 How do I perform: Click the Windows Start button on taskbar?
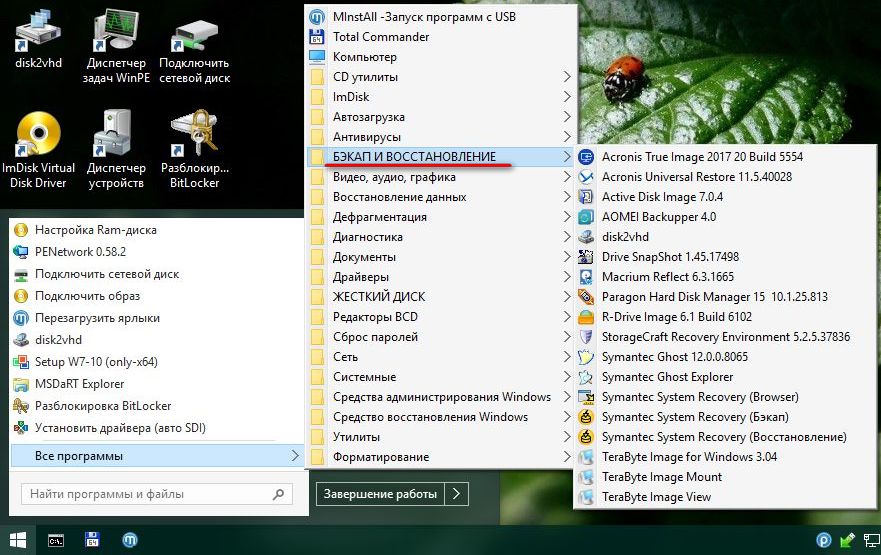(x=17, y=540)
